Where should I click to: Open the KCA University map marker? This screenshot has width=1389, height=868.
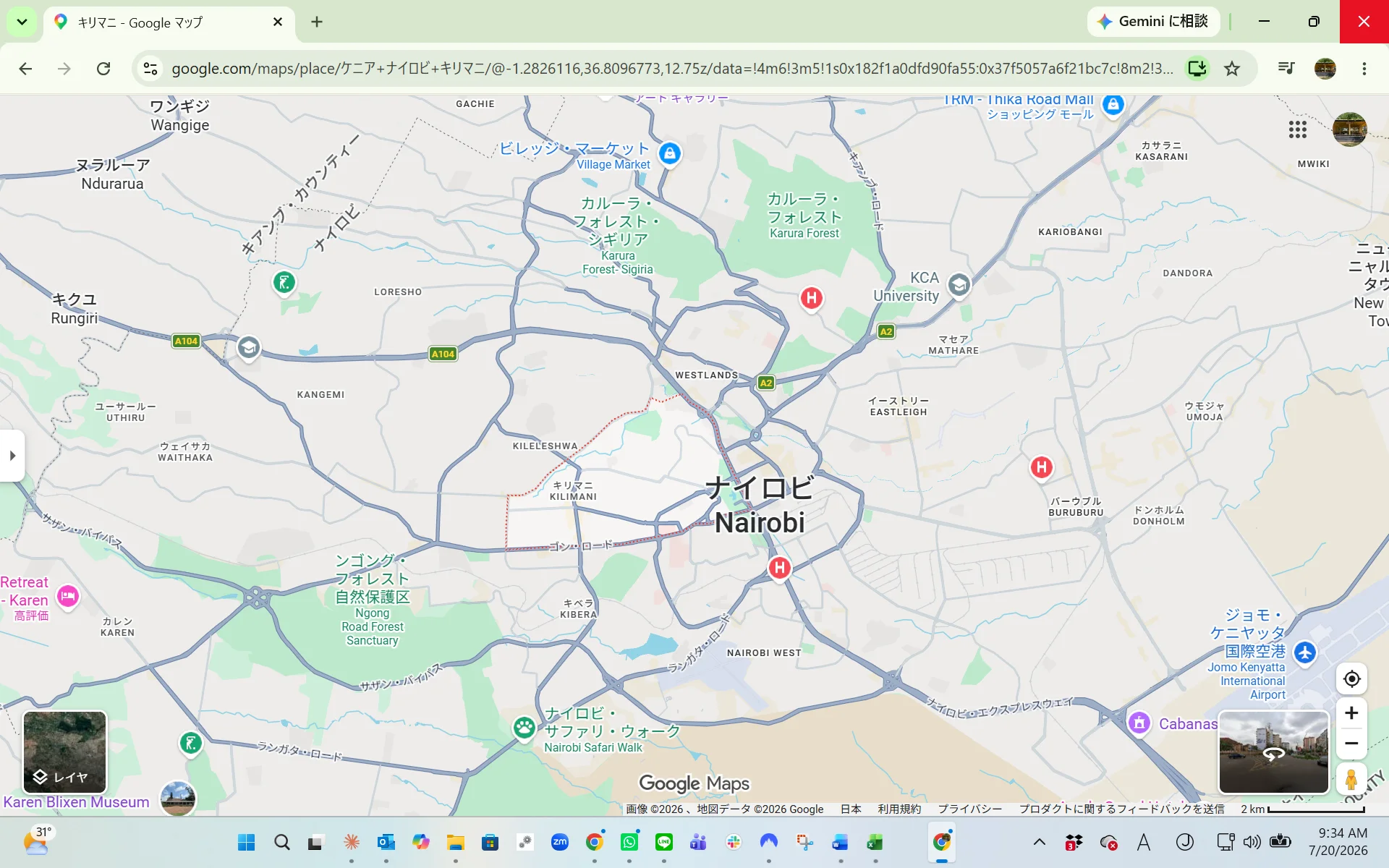click(x=959, y=284)
